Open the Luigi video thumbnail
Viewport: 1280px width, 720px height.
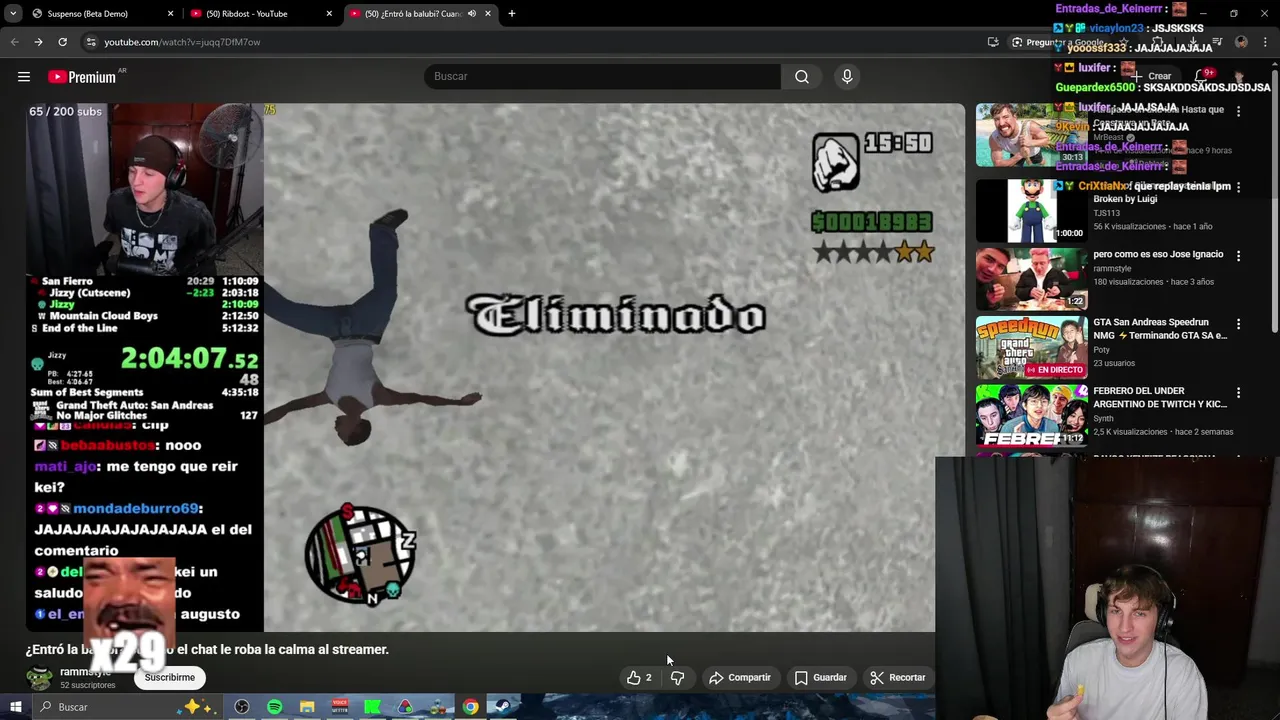tap(1031, 210)
